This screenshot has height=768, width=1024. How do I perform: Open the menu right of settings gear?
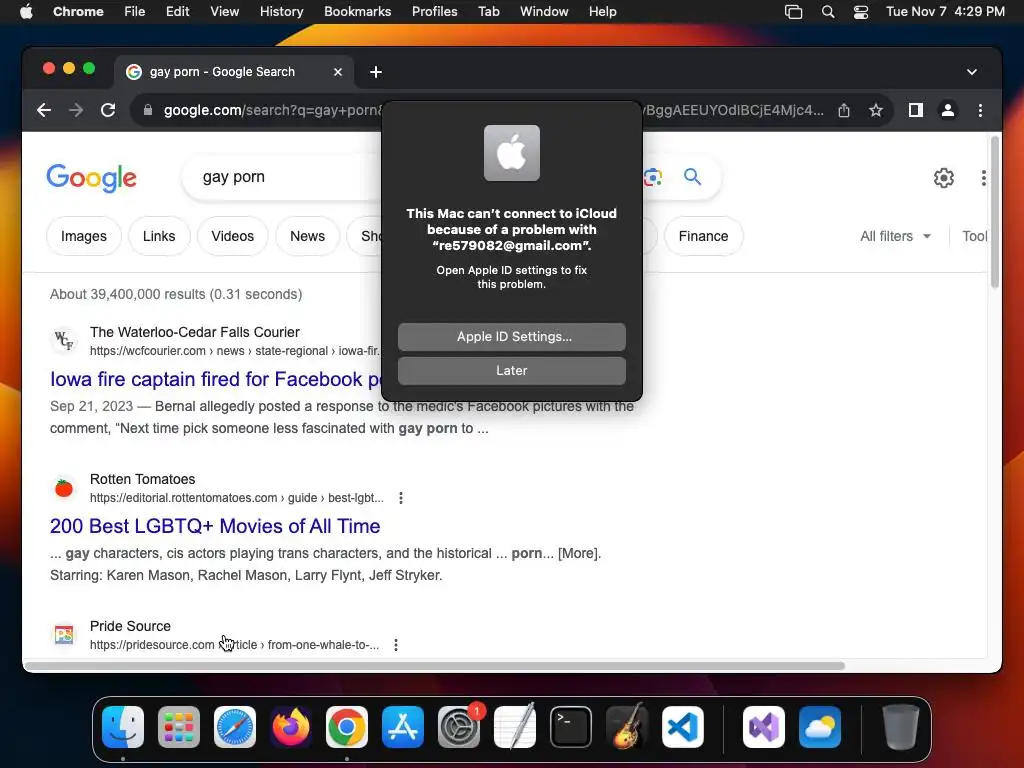(984, 178)
